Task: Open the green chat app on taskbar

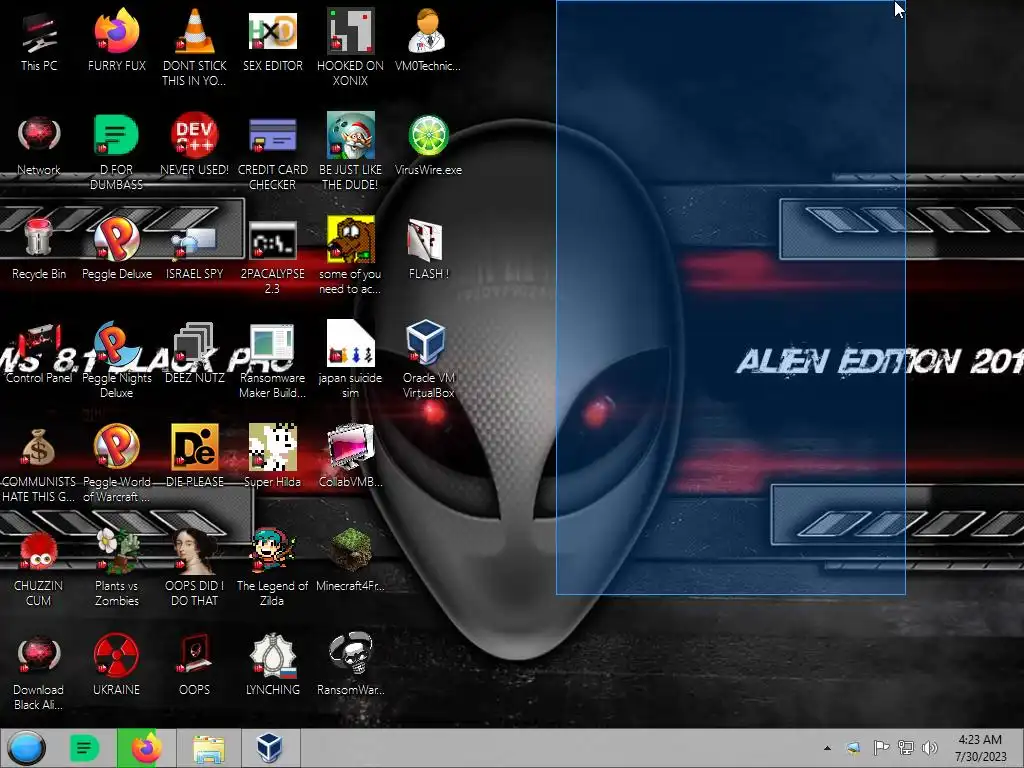Action: (x=84, y=748)
